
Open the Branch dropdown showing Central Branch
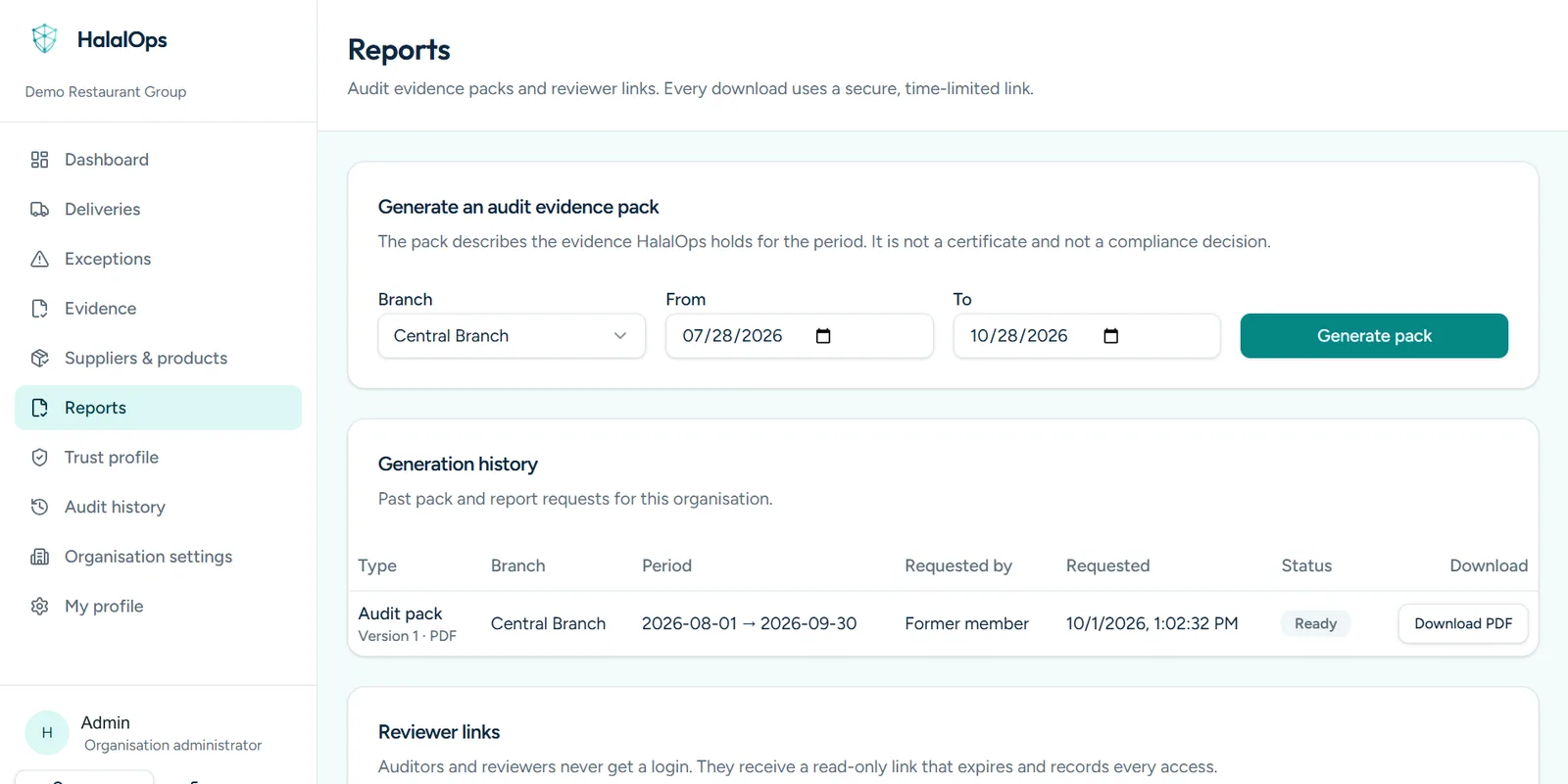point(512,336)
